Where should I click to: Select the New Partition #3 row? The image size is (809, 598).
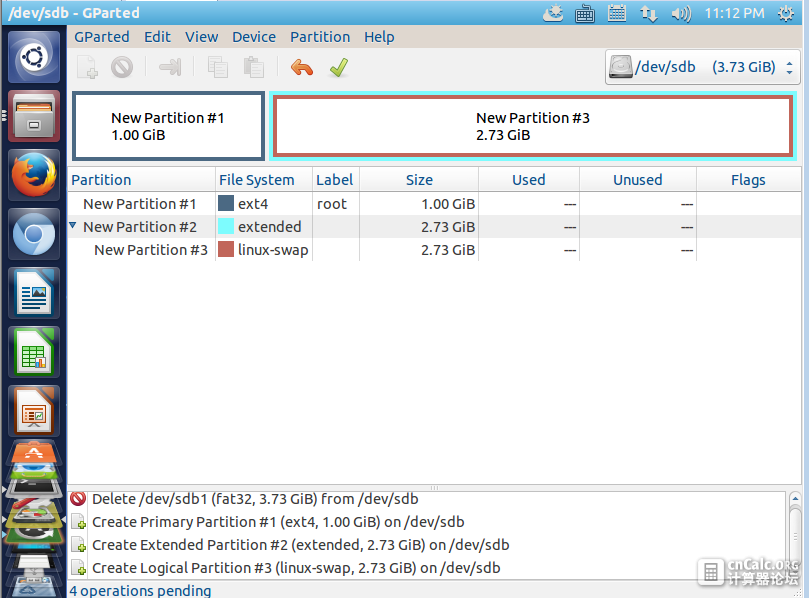pos(434,250)
